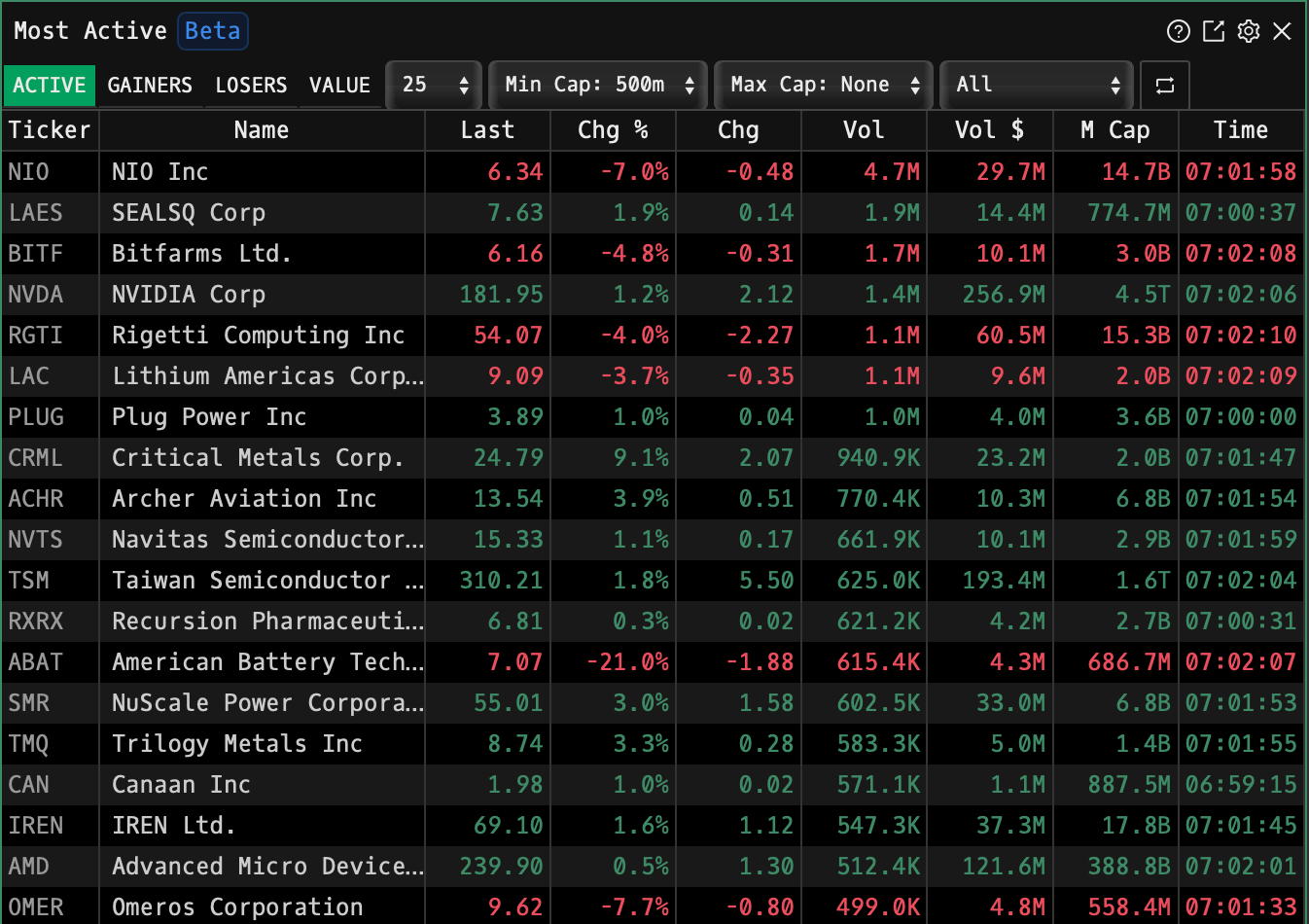Select the TMQ ticker
The image size is (1309, 924).
click(29, 744)
